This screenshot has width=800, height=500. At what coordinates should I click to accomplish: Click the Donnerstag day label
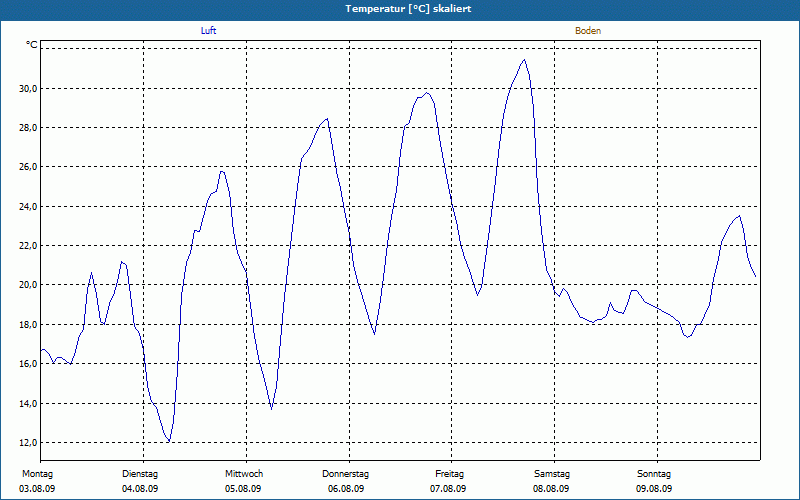point(345,474)
